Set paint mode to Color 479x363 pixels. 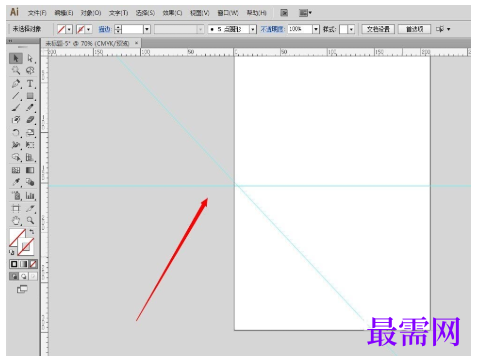click(14, 264)
